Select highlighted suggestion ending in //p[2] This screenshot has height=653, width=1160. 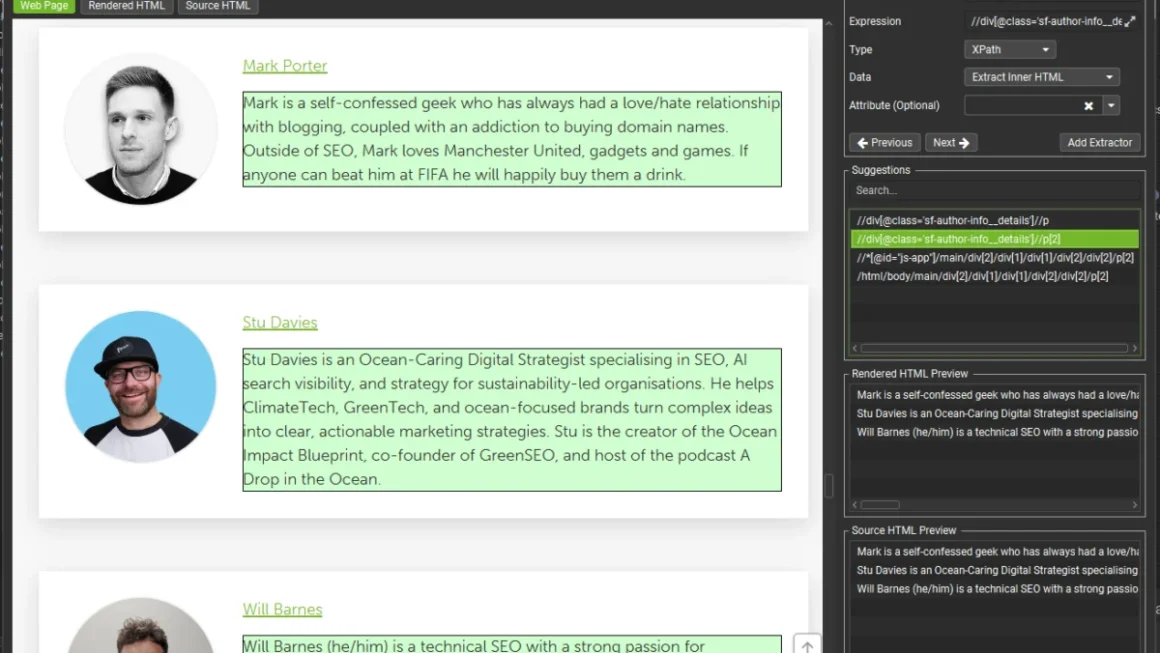(994, 239)
